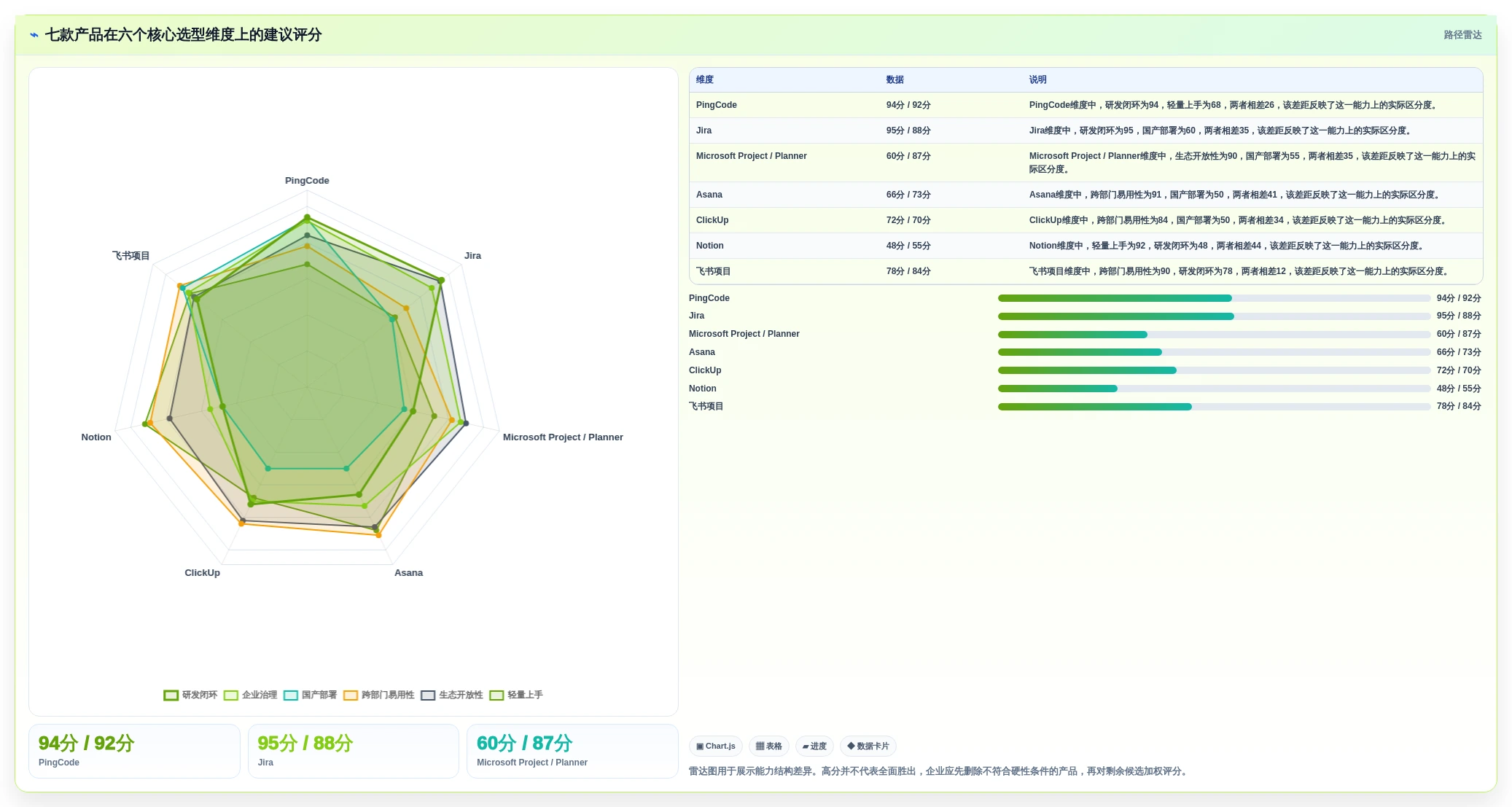Click the Notion description text in table
The width and height of the screenshot is (1512, 807).
(1228, 246)
